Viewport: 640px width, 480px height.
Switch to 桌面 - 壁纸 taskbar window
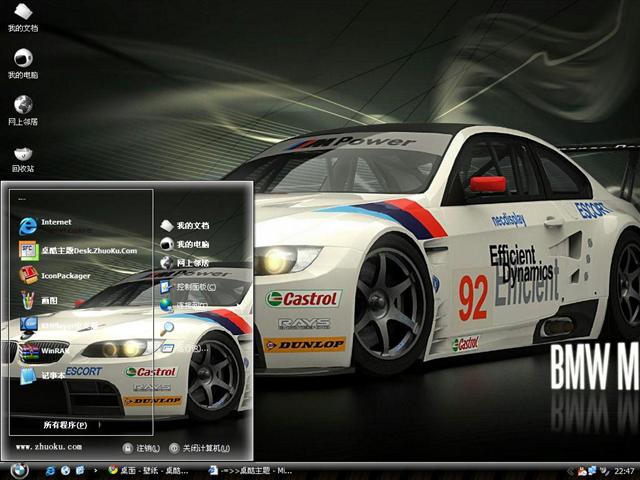point(150,470)
